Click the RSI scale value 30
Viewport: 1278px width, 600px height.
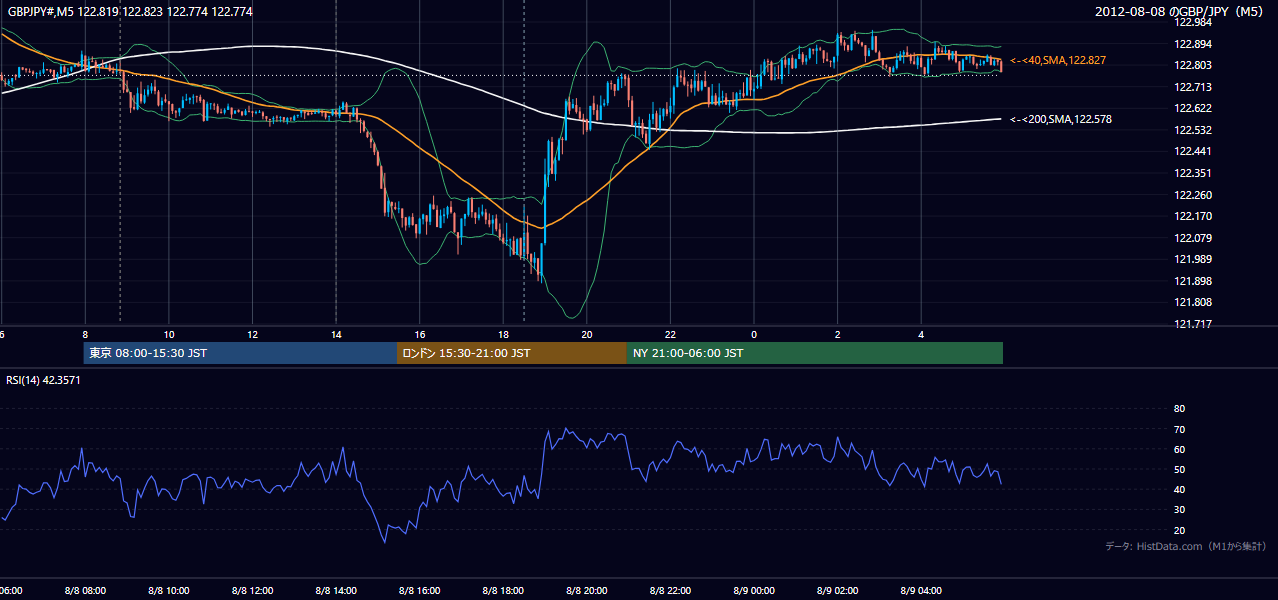(x=1179, y=510)
